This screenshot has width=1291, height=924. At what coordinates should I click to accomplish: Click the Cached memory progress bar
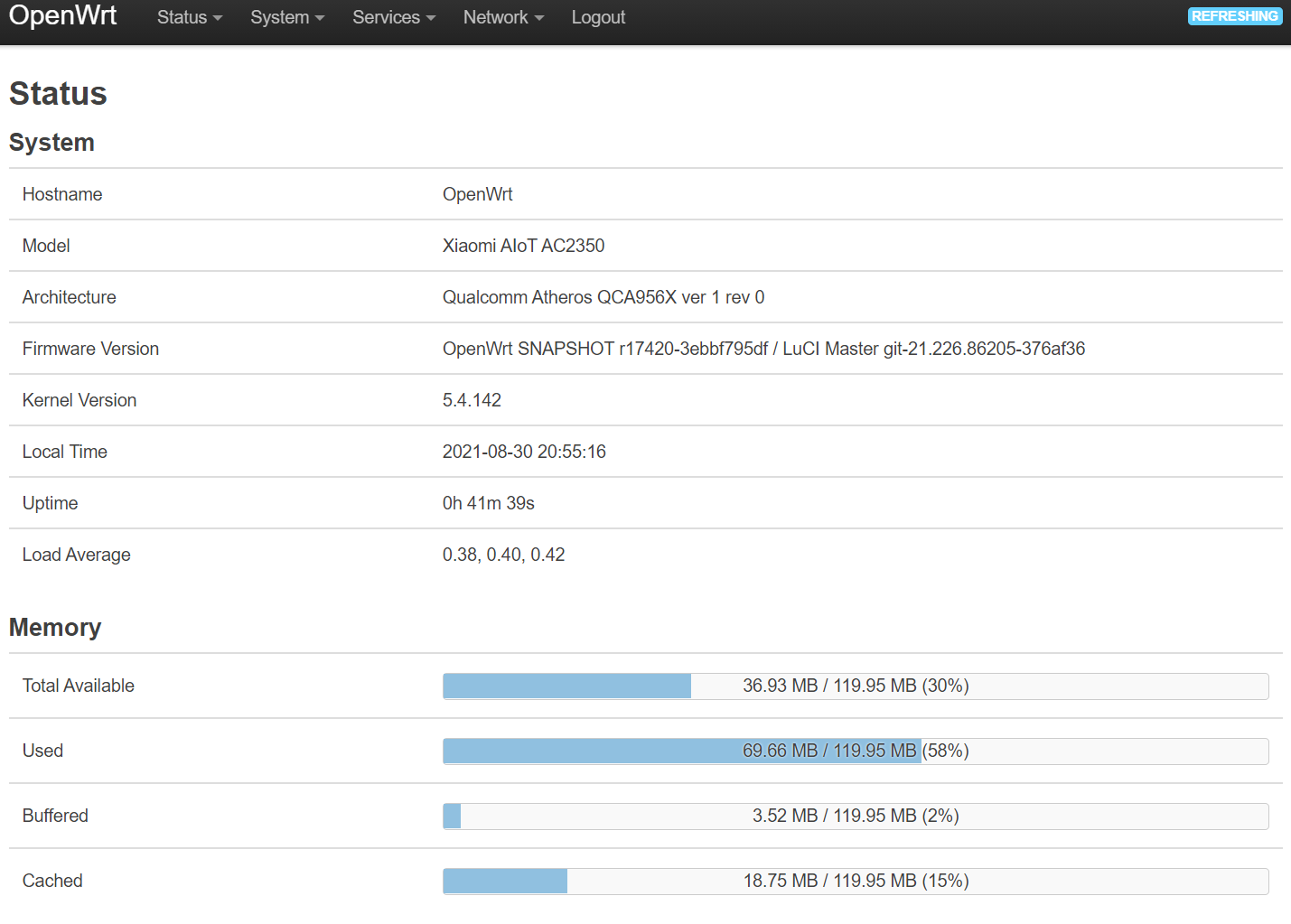click(856, 881)
